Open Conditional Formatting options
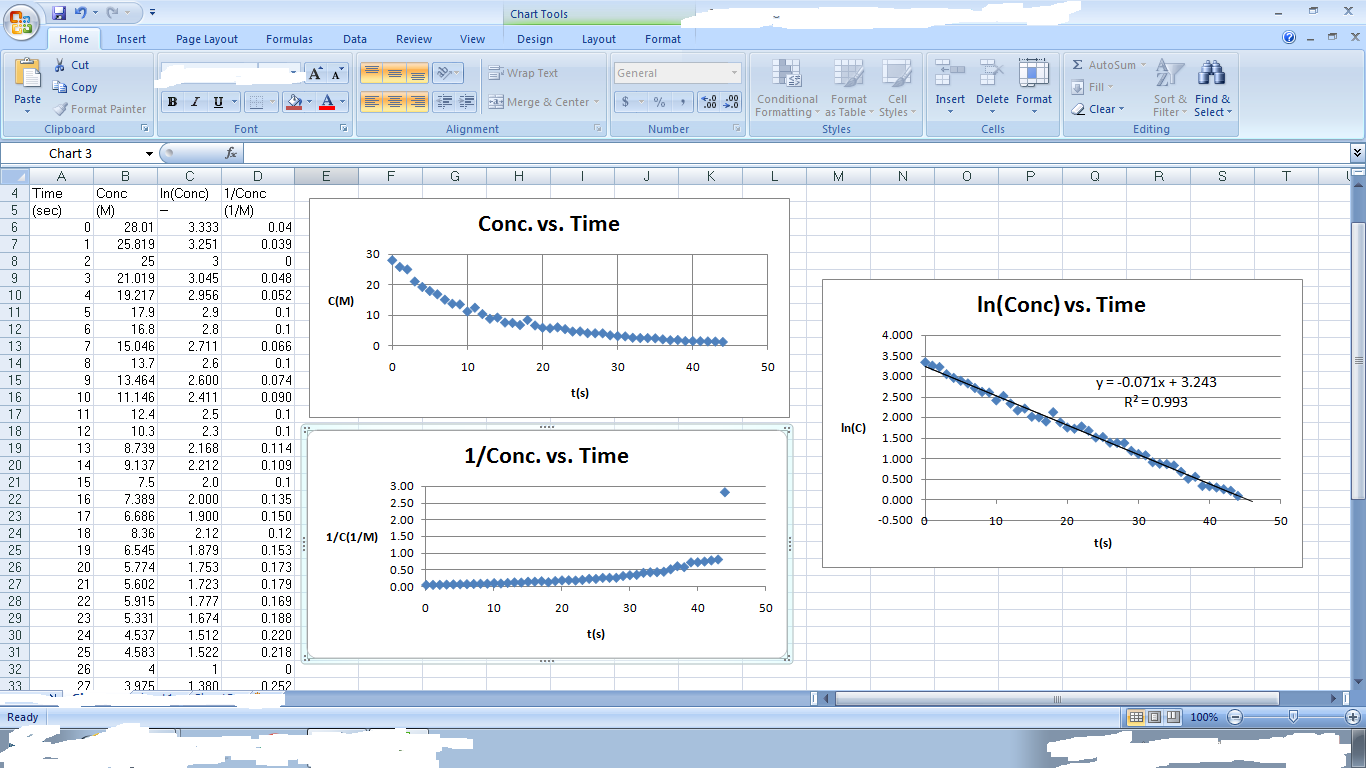Image resolution: width=1366 pixels, height=768 pixels. (x=787, y=89)
